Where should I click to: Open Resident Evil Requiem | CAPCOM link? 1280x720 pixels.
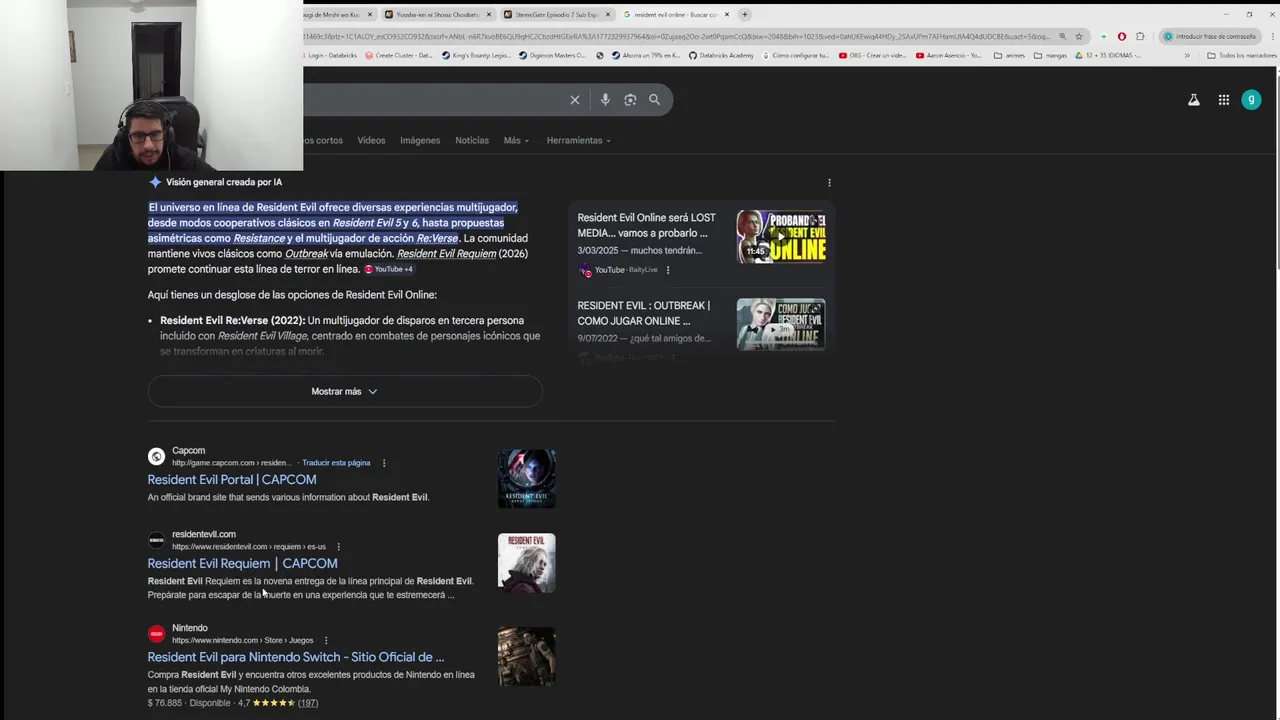coord(243,564)
